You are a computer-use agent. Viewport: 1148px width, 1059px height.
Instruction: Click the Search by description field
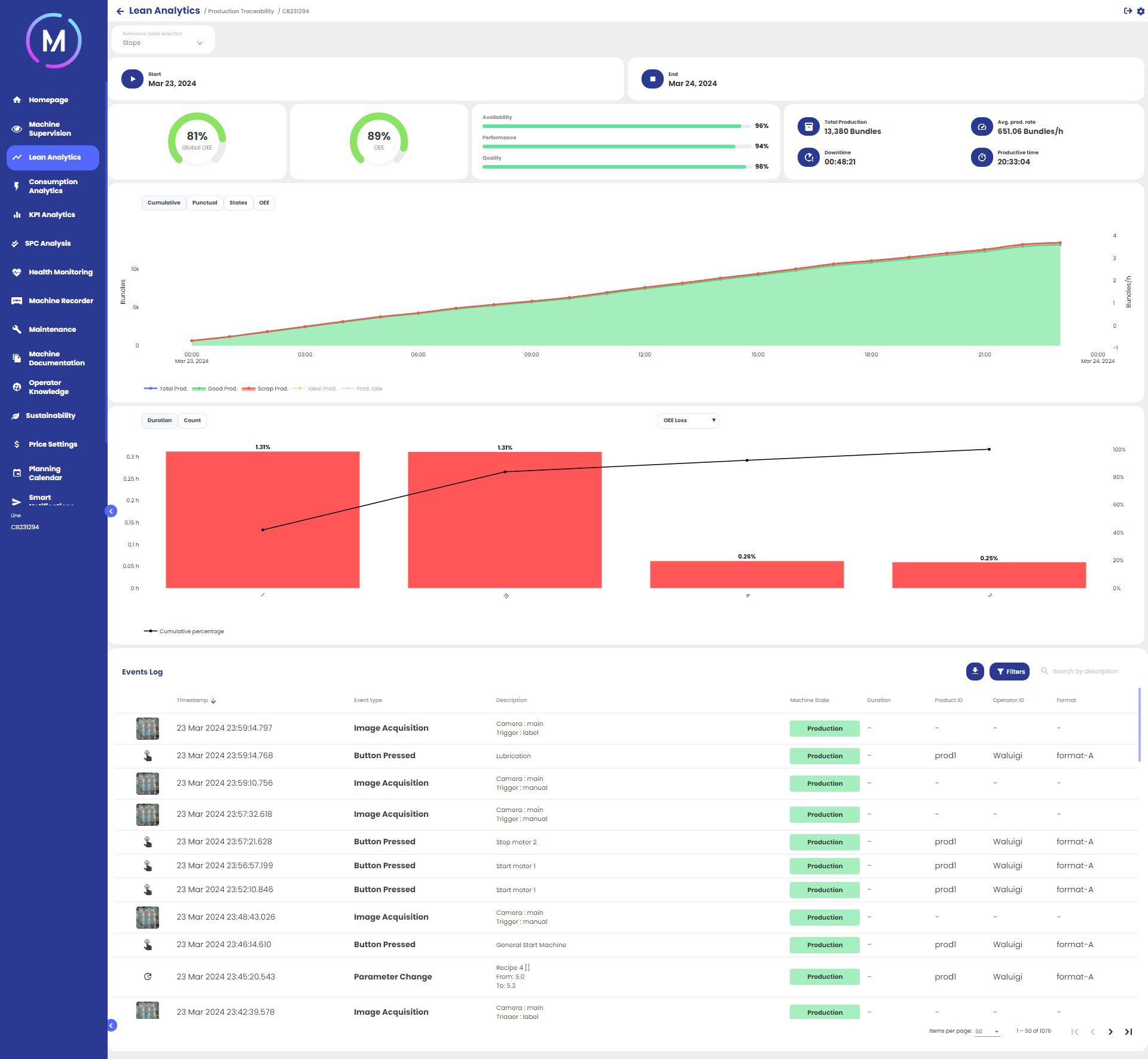[x=1085, y=672]
